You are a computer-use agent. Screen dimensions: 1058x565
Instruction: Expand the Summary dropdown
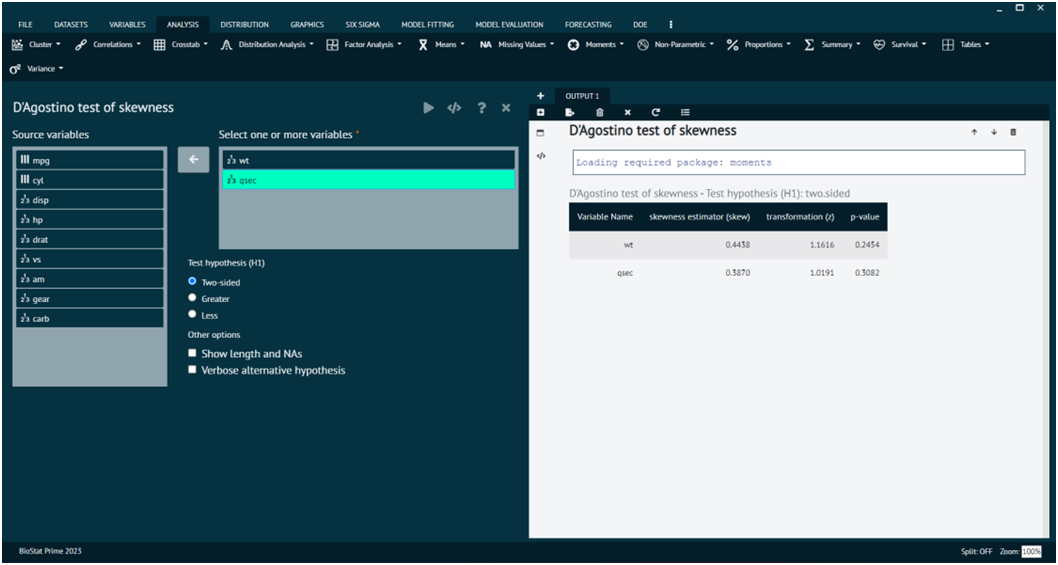[x=833, y=45]
